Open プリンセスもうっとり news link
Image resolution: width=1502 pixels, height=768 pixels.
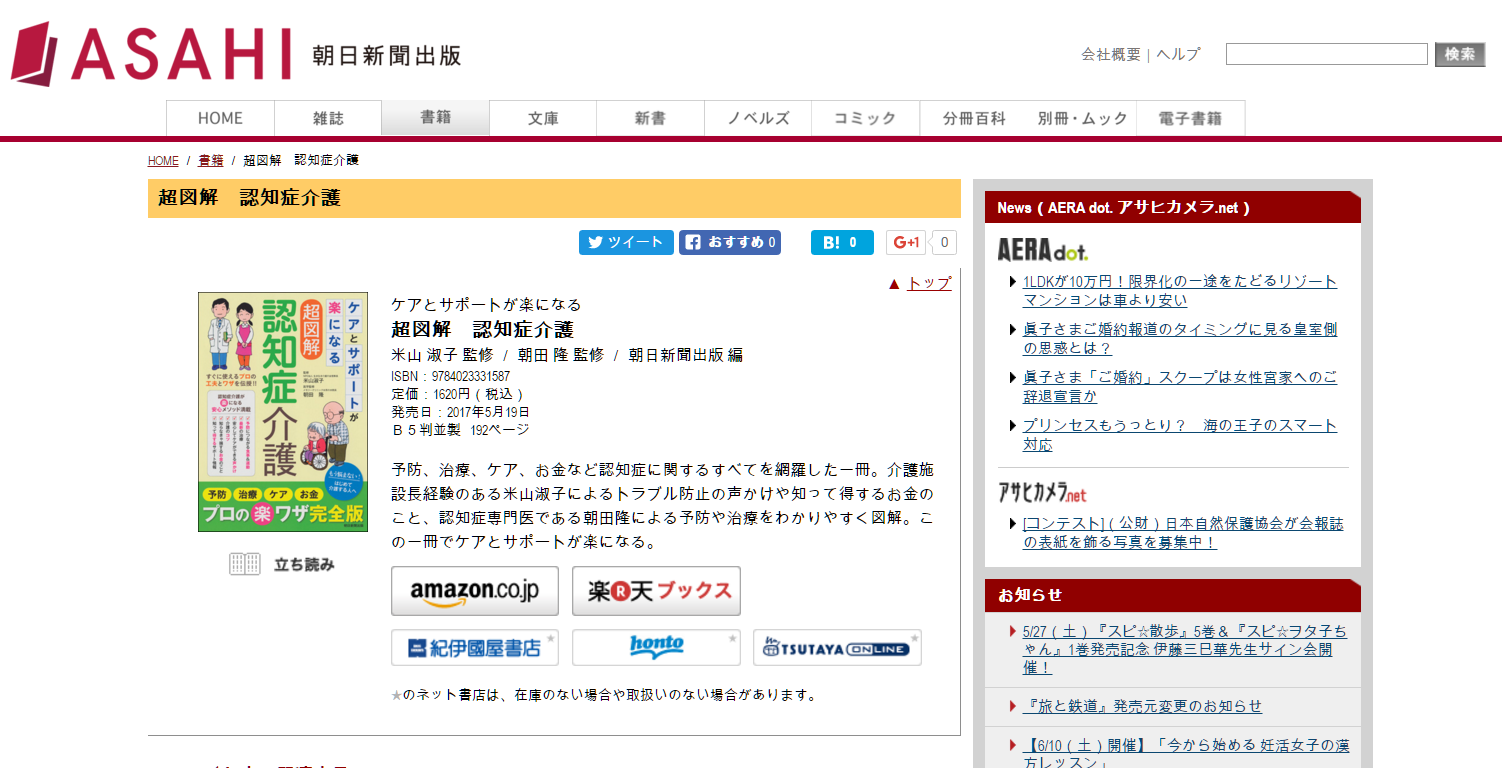point(1180,435)
